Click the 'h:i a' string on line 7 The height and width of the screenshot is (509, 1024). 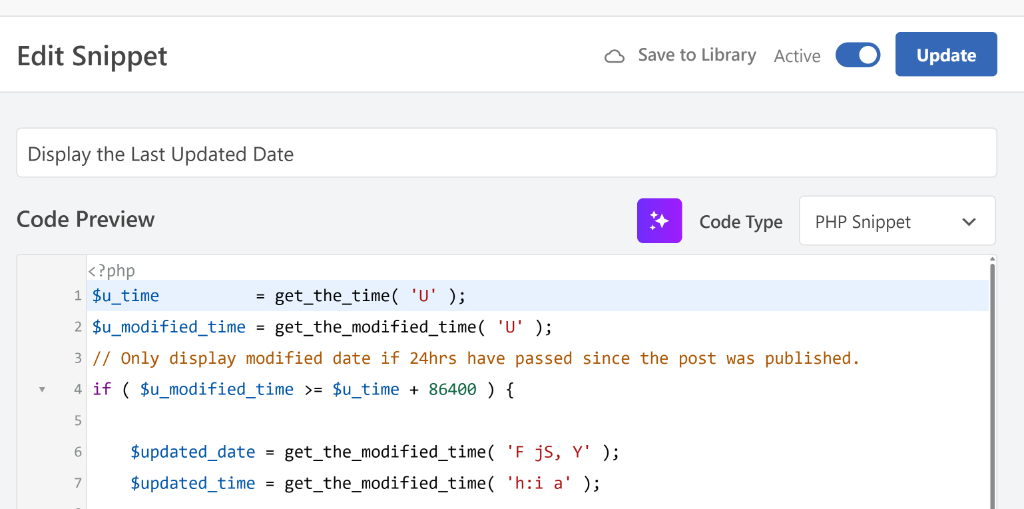point(543,483)
